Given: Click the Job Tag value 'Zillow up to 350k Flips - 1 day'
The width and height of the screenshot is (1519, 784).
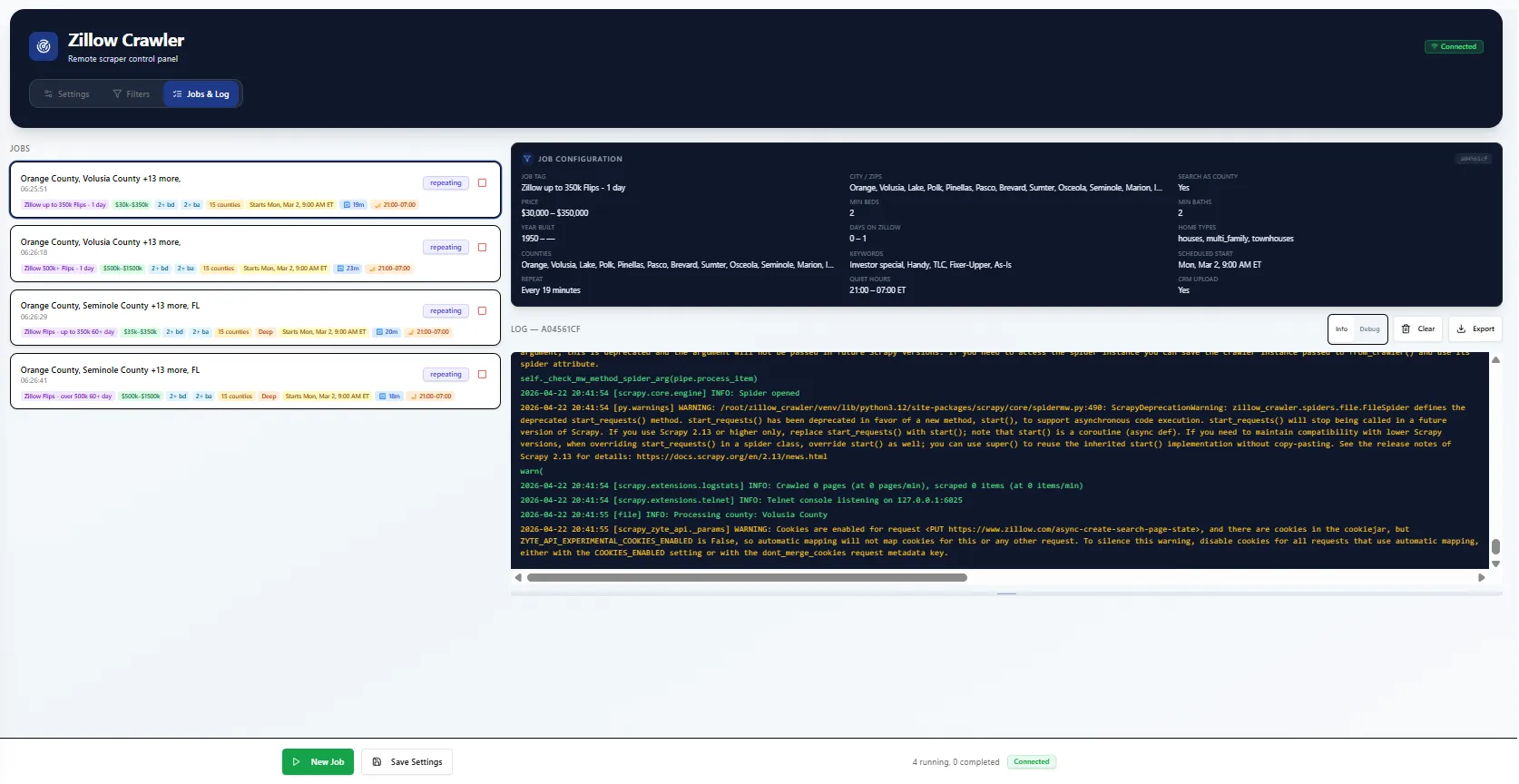Looking at the screenshot, I should tap(573, 188).
